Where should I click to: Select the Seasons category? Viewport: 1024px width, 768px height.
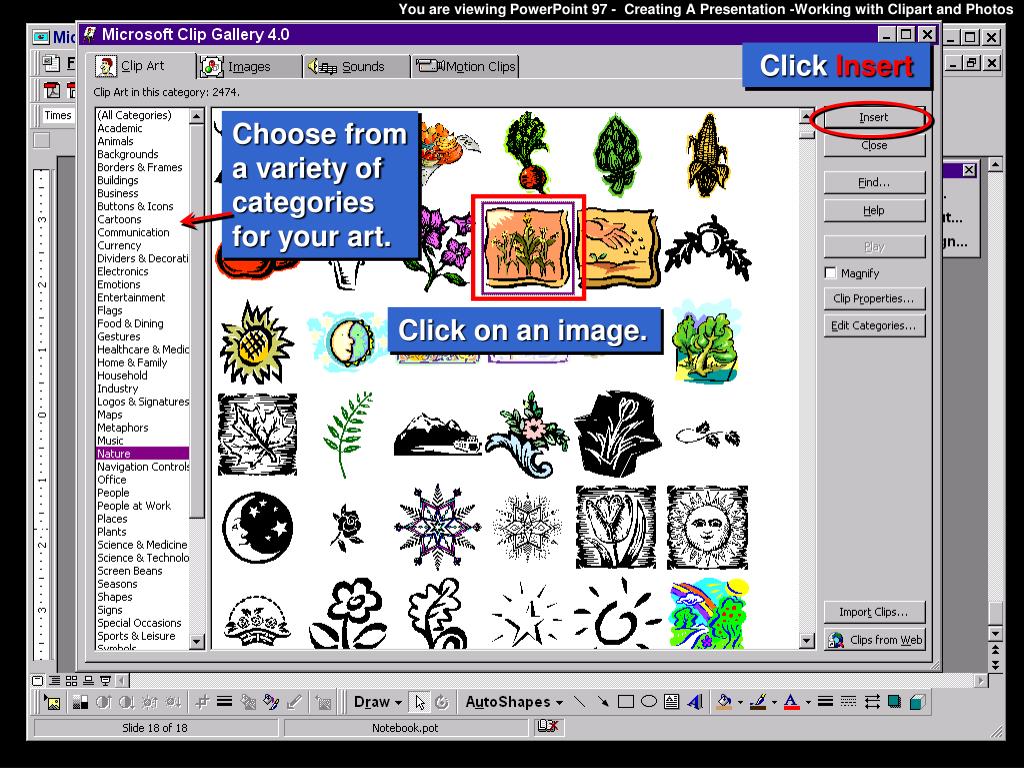click(118, 584)
